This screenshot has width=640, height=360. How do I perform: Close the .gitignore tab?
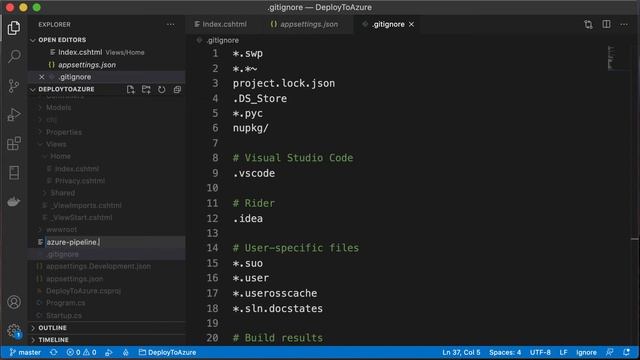point(411,24)
